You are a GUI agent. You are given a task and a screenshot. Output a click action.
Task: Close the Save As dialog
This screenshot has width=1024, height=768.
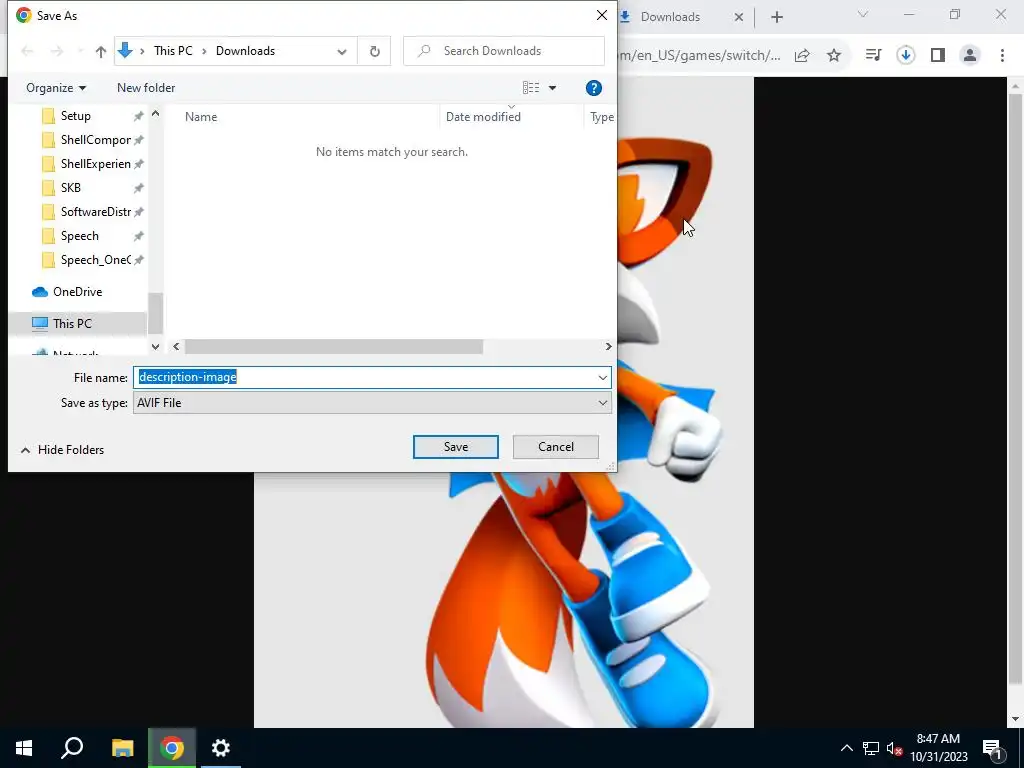[x=601, y=15]
